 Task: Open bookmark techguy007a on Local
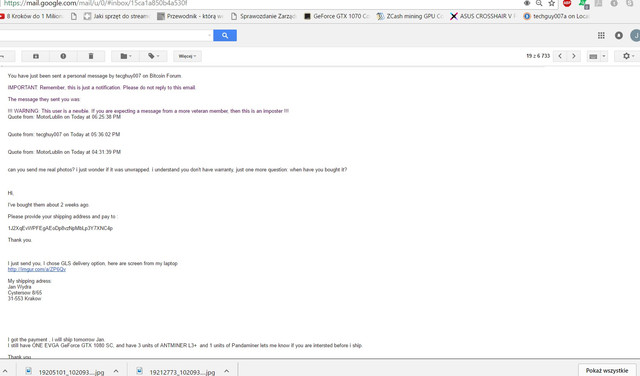tap(556, 16)
